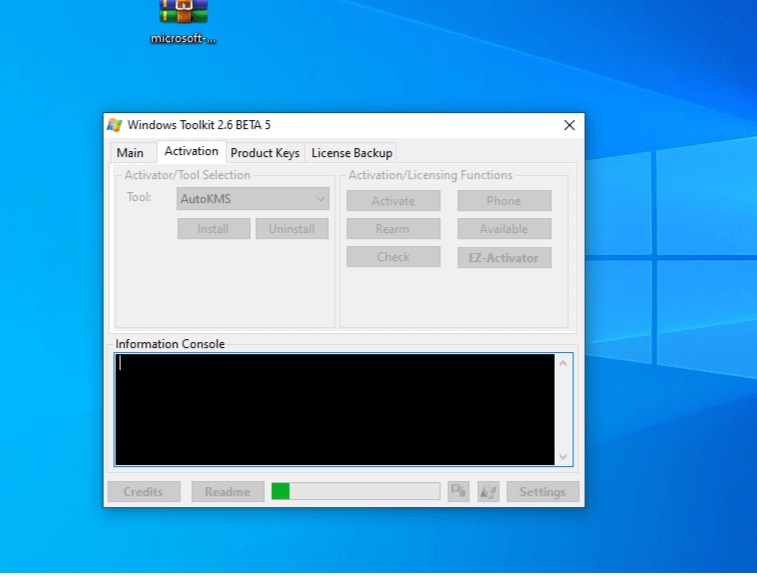The width and height of the screenshot is (757, 575).
Task: Open the Credits dialog
Action: (143, 491)
